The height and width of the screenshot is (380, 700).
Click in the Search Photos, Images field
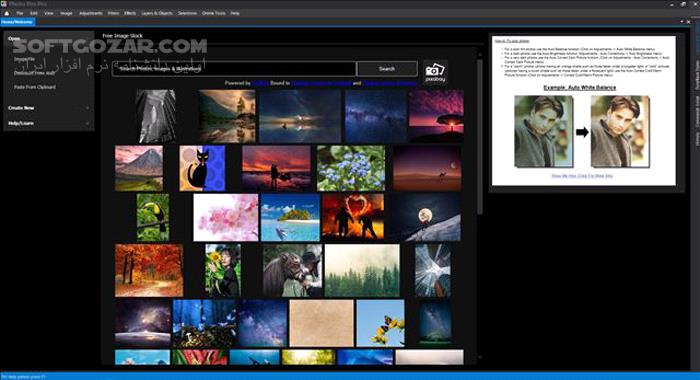tap(234, 69)
